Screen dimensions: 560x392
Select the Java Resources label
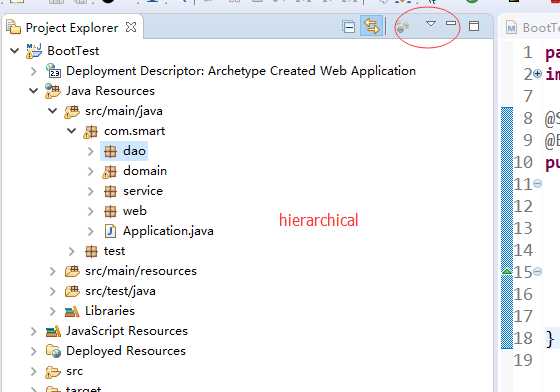[x=110, y=91]
